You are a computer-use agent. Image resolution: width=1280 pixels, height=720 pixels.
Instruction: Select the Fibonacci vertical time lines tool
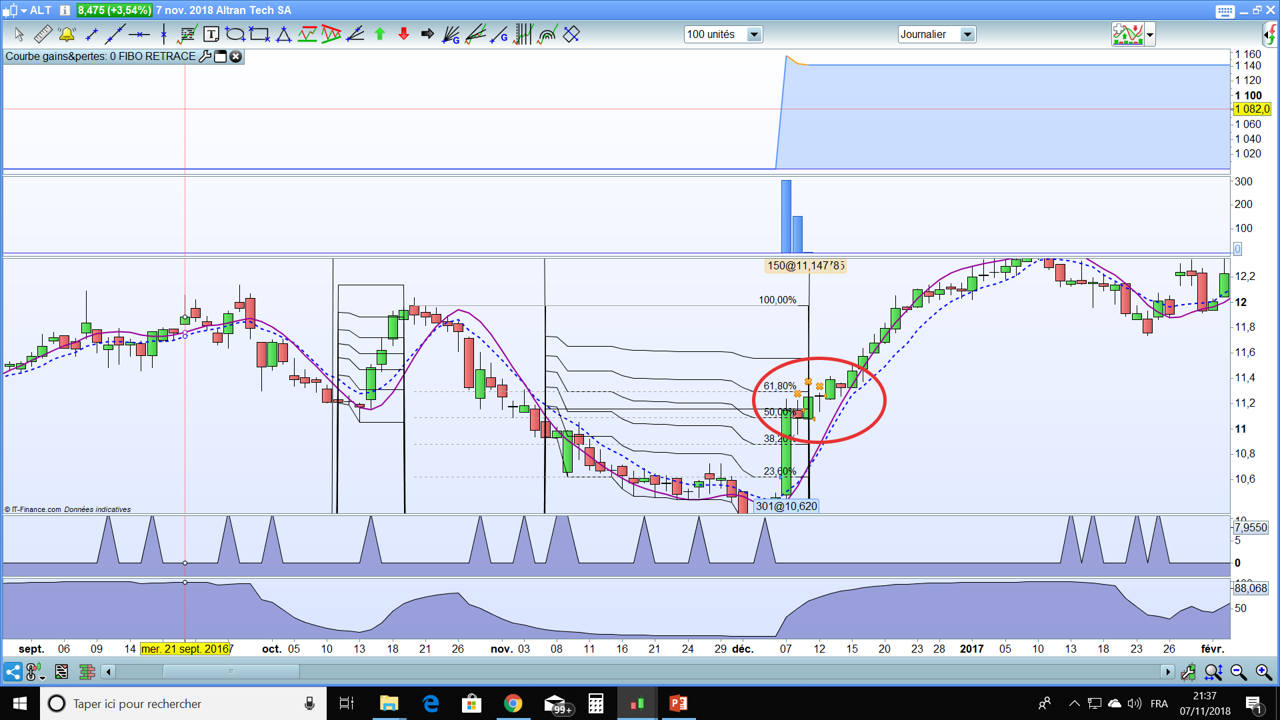pos(523,34)
